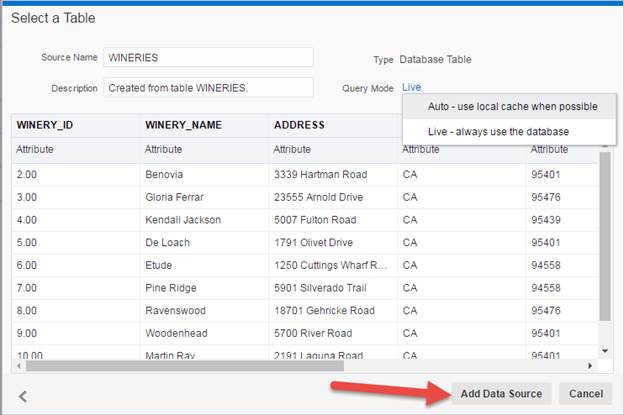
Task: Click into the Description text field
Action: point(208,88)
